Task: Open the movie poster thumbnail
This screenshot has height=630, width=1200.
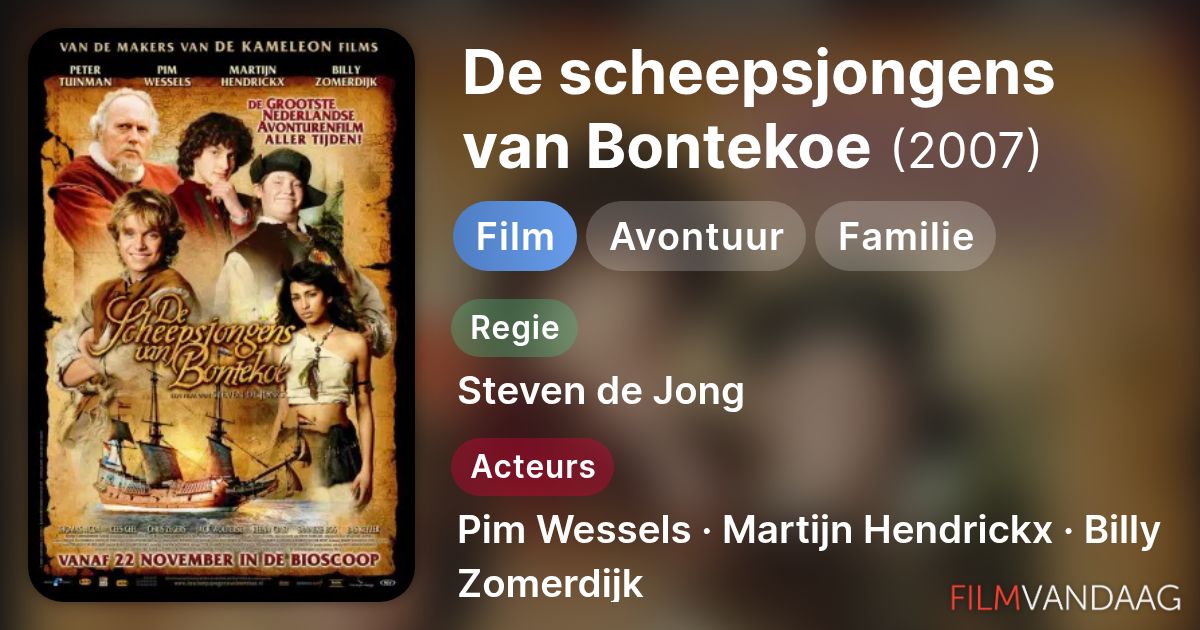Action: (221, 315)
